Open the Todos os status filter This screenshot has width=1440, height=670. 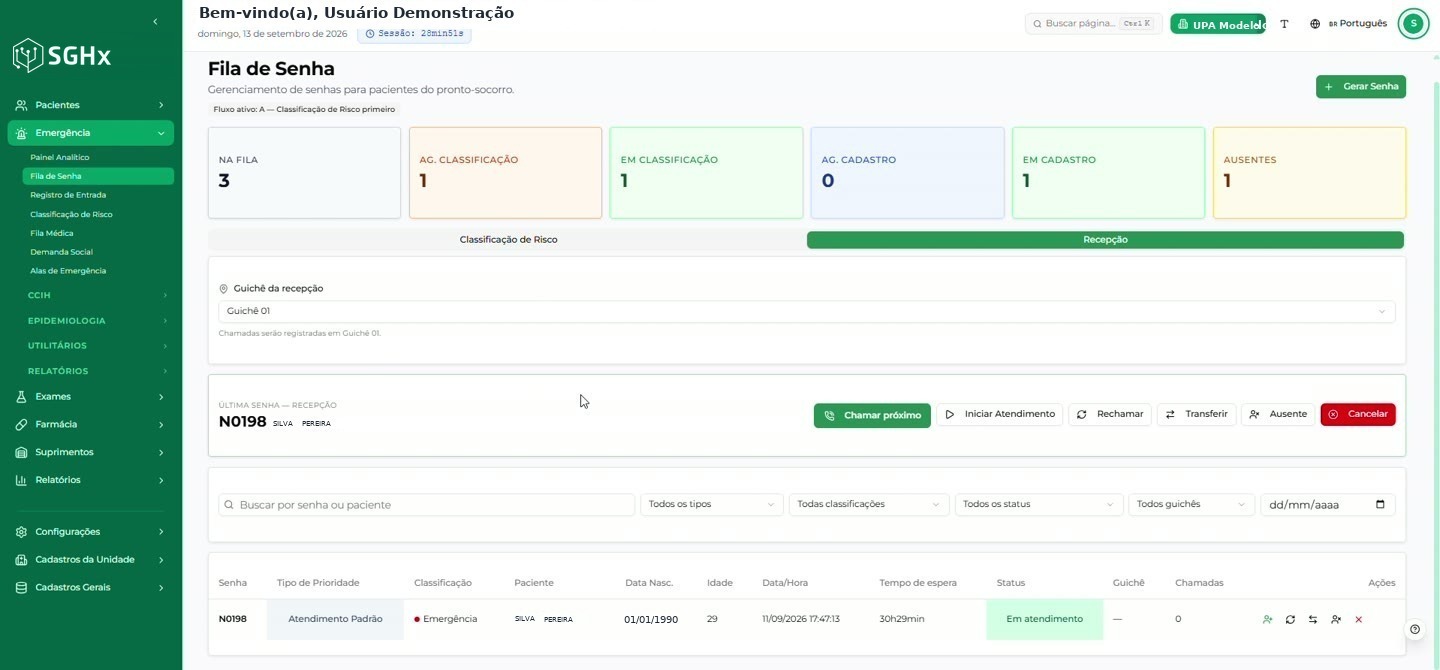[x=1039, y=505]
